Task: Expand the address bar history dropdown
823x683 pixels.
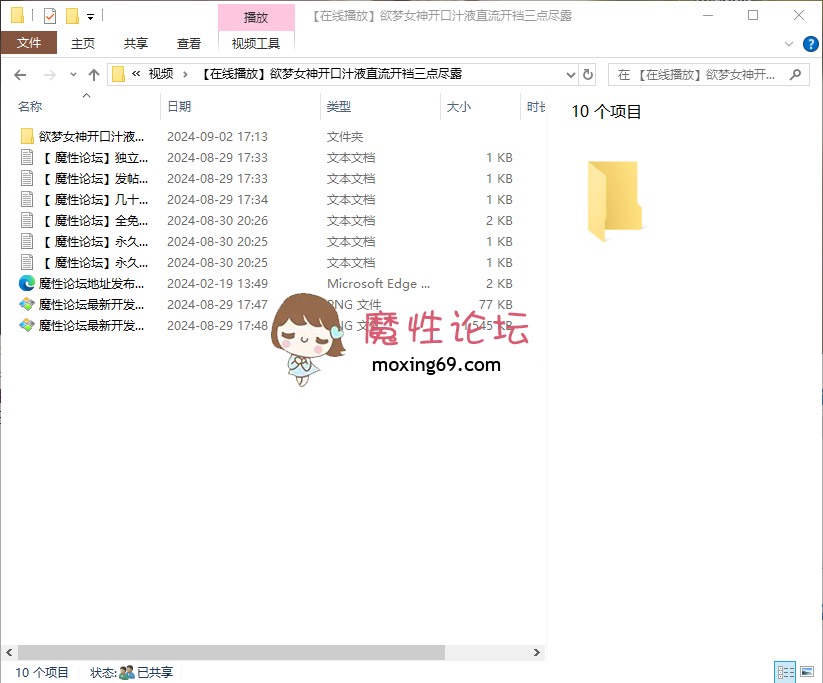Action: (x=570, y=75)
